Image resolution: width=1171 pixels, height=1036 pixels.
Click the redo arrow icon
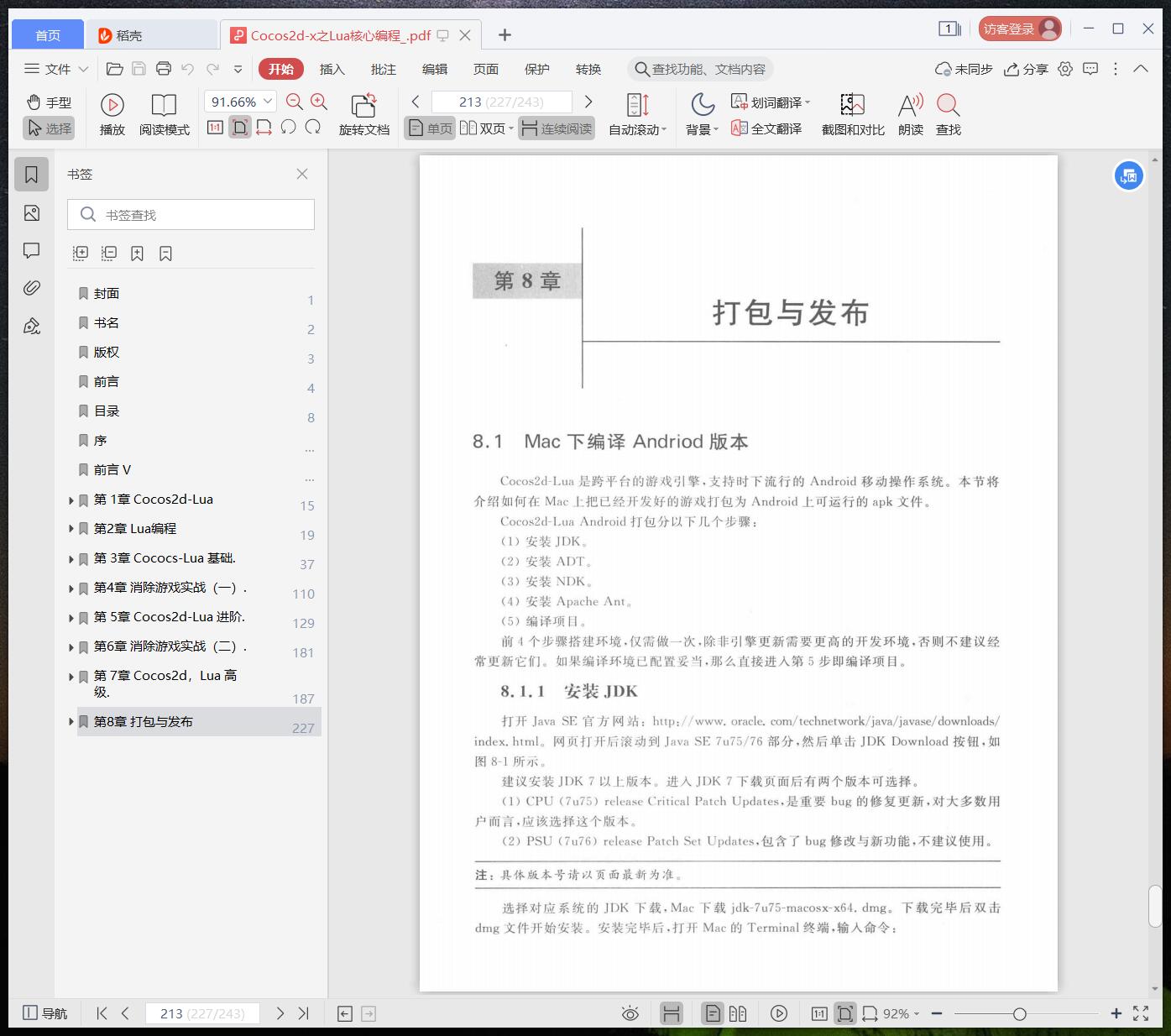coord(213,69)
